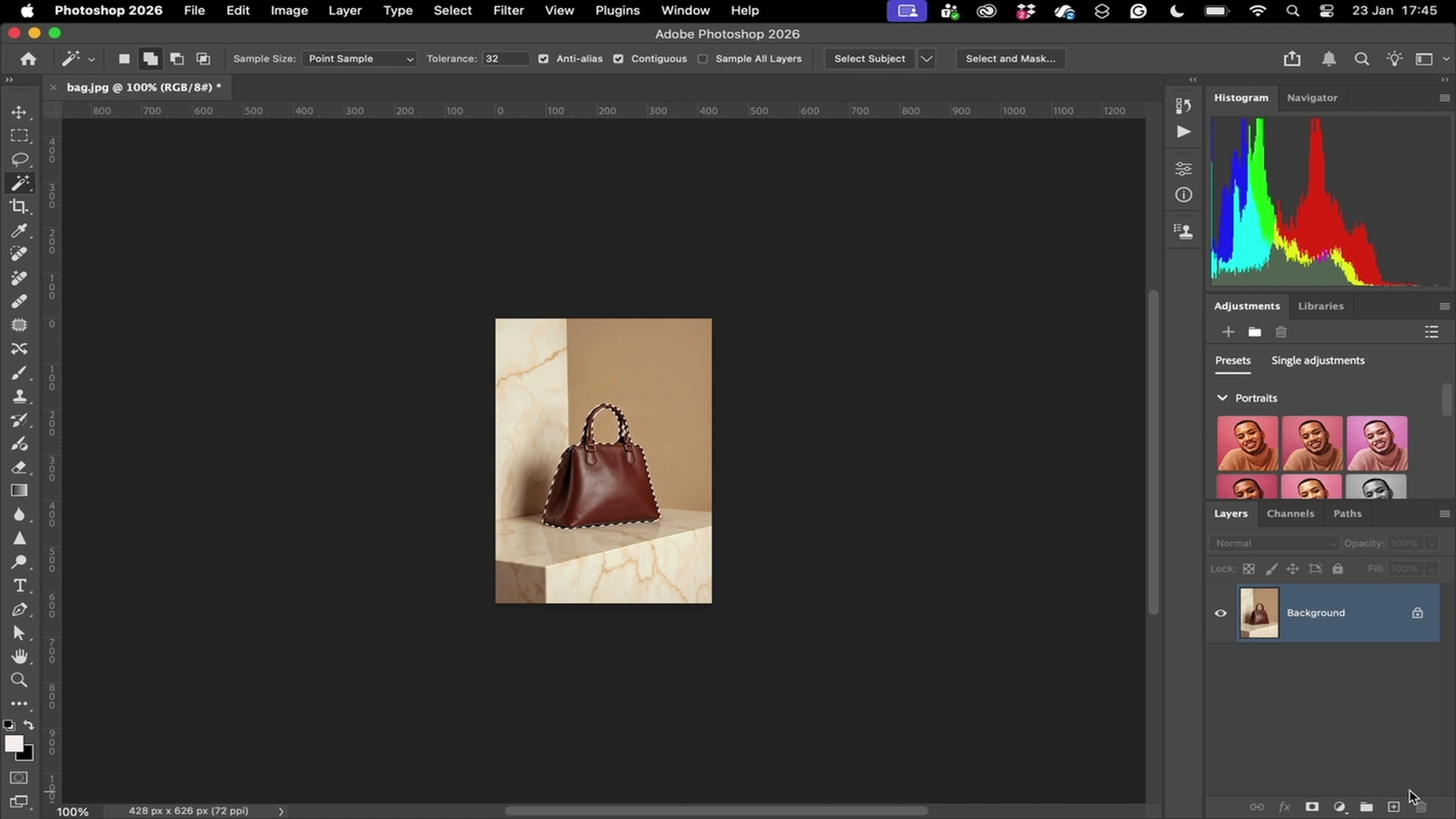Enable Sample All Layers

pyautogui.click(x=704, y=58)
